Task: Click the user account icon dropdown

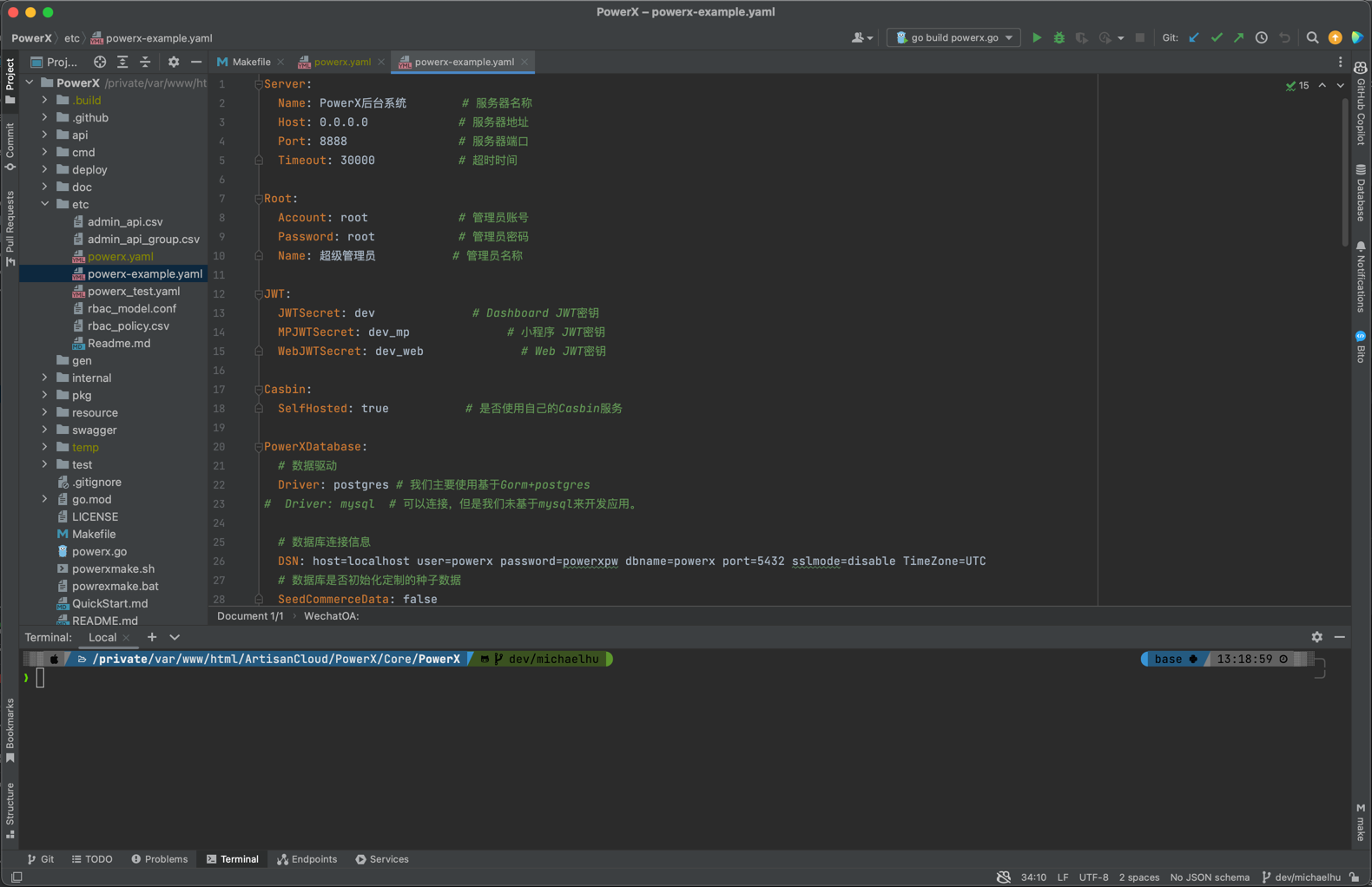Action: (861, 37)
